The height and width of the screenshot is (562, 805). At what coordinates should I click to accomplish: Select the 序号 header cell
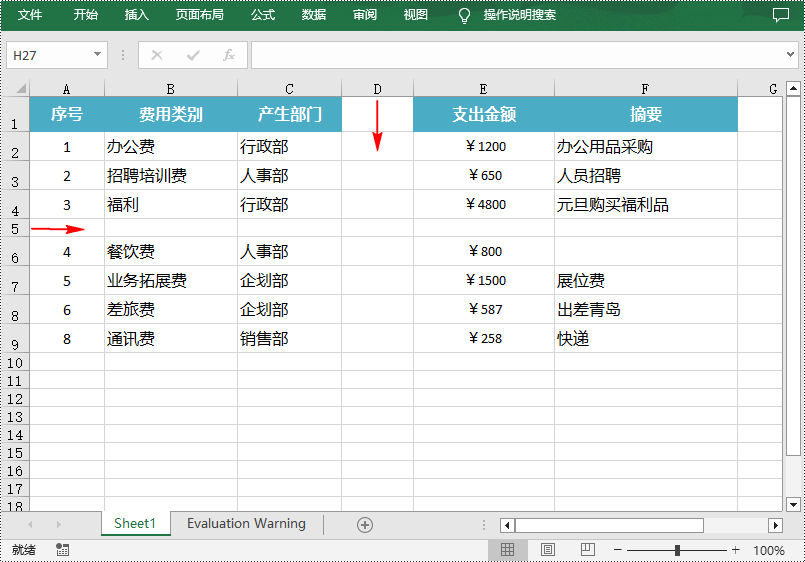pyautogui.click(x=67, y=114)
